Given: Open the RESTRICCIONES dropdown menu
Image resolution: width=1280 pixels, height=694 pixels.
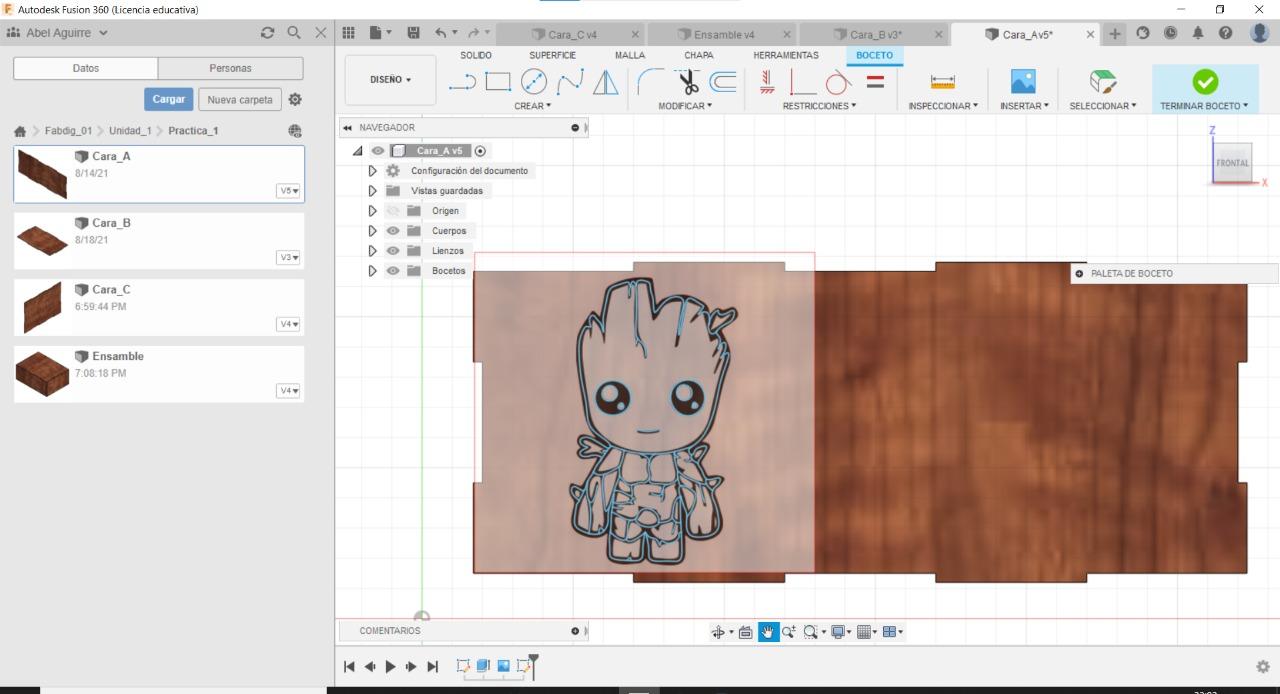Looking at the screenshot, I should click(x=819, y=106).
